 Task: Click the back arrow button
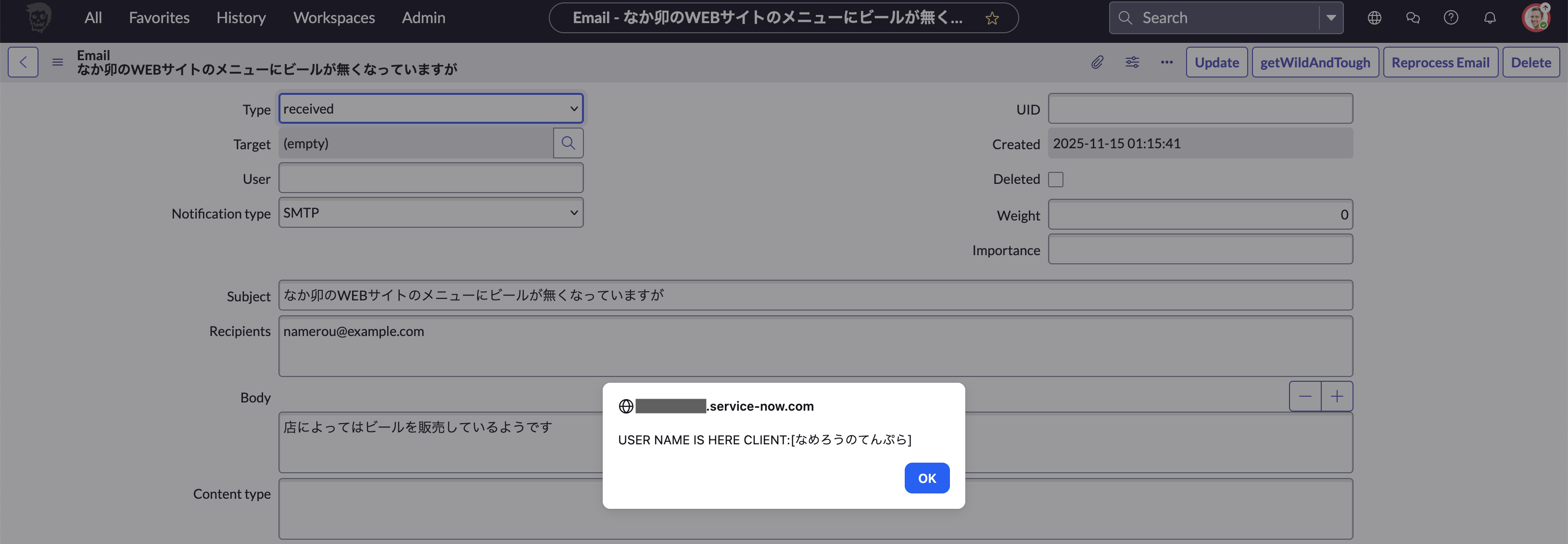[23, 62]
